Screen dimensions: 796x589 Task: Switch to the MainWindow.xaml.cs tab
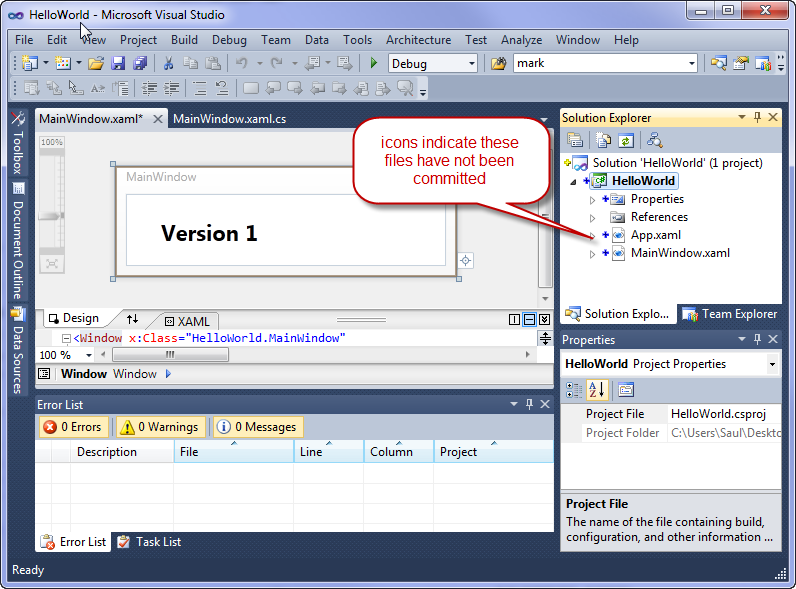click(229, 119)
